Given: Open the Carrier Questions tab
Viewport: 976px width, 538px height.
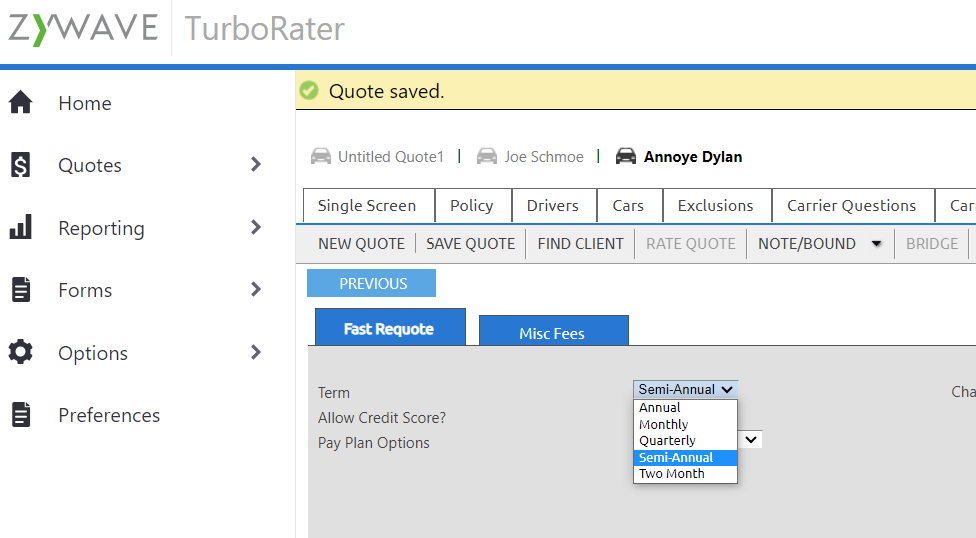Looking at the screenshot, I should pyautogui.click(x=852, y=205).
